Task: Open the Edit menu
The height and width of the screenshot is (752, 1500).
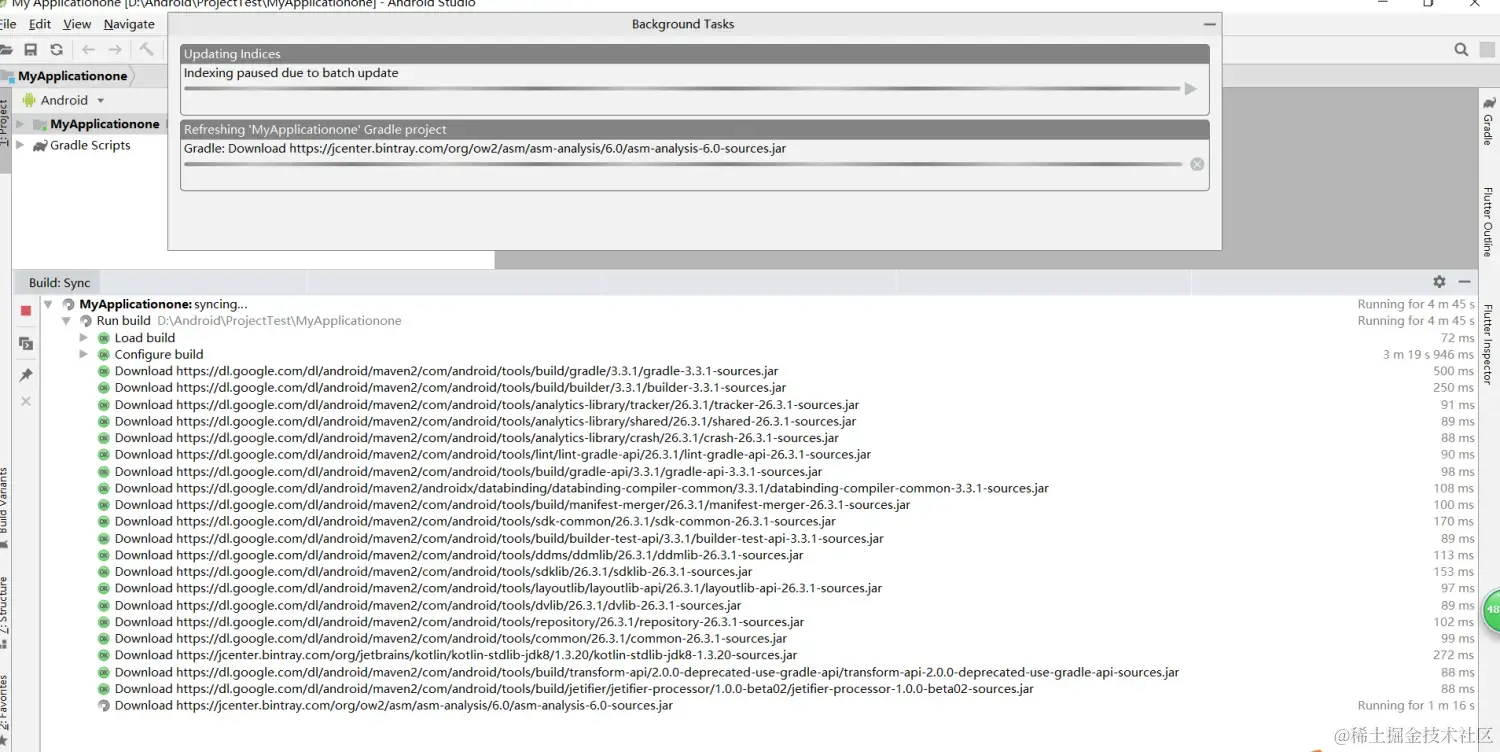Action: (x=40, y=24)
